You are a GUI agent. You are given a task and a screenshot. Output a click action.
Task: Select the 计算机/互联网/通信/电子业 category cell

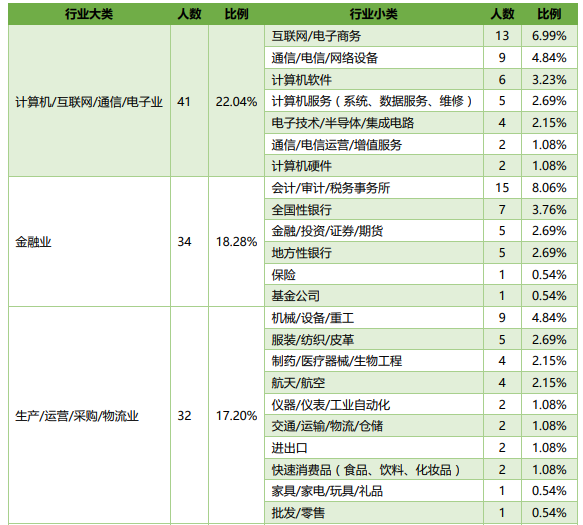89,101
